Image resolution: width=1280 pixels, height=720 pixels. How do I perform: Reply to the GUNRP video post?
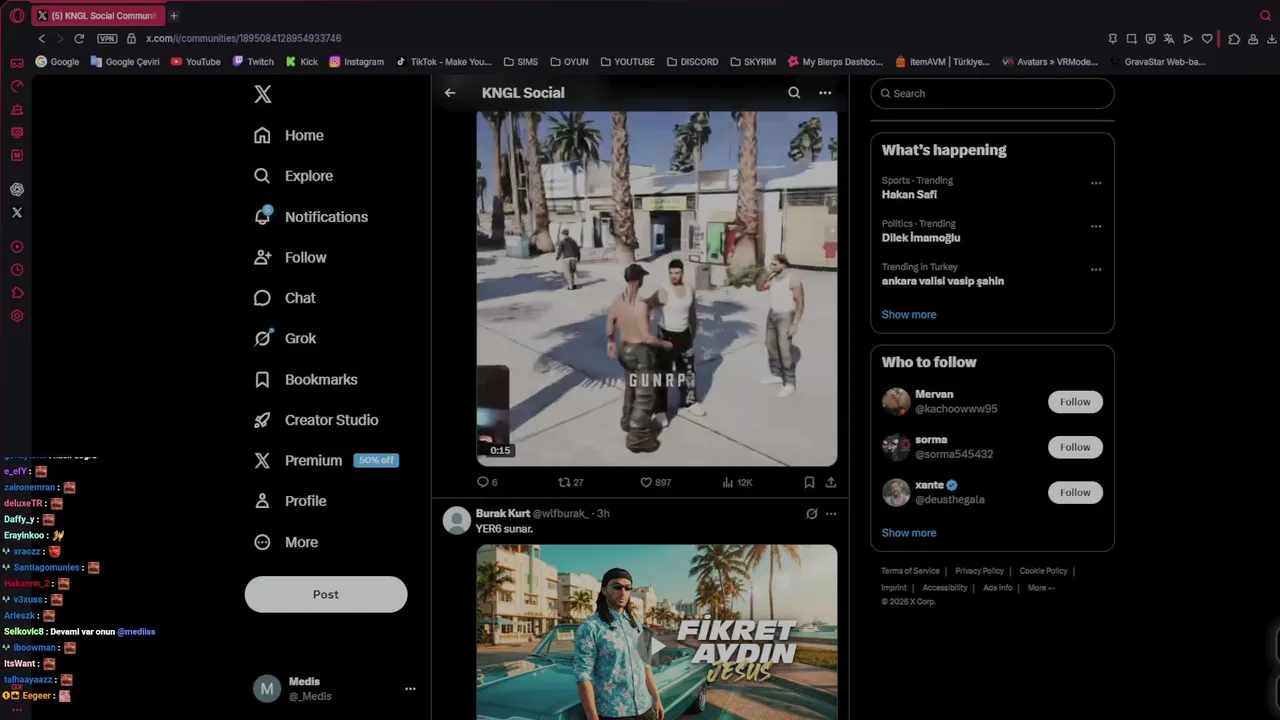487,482
